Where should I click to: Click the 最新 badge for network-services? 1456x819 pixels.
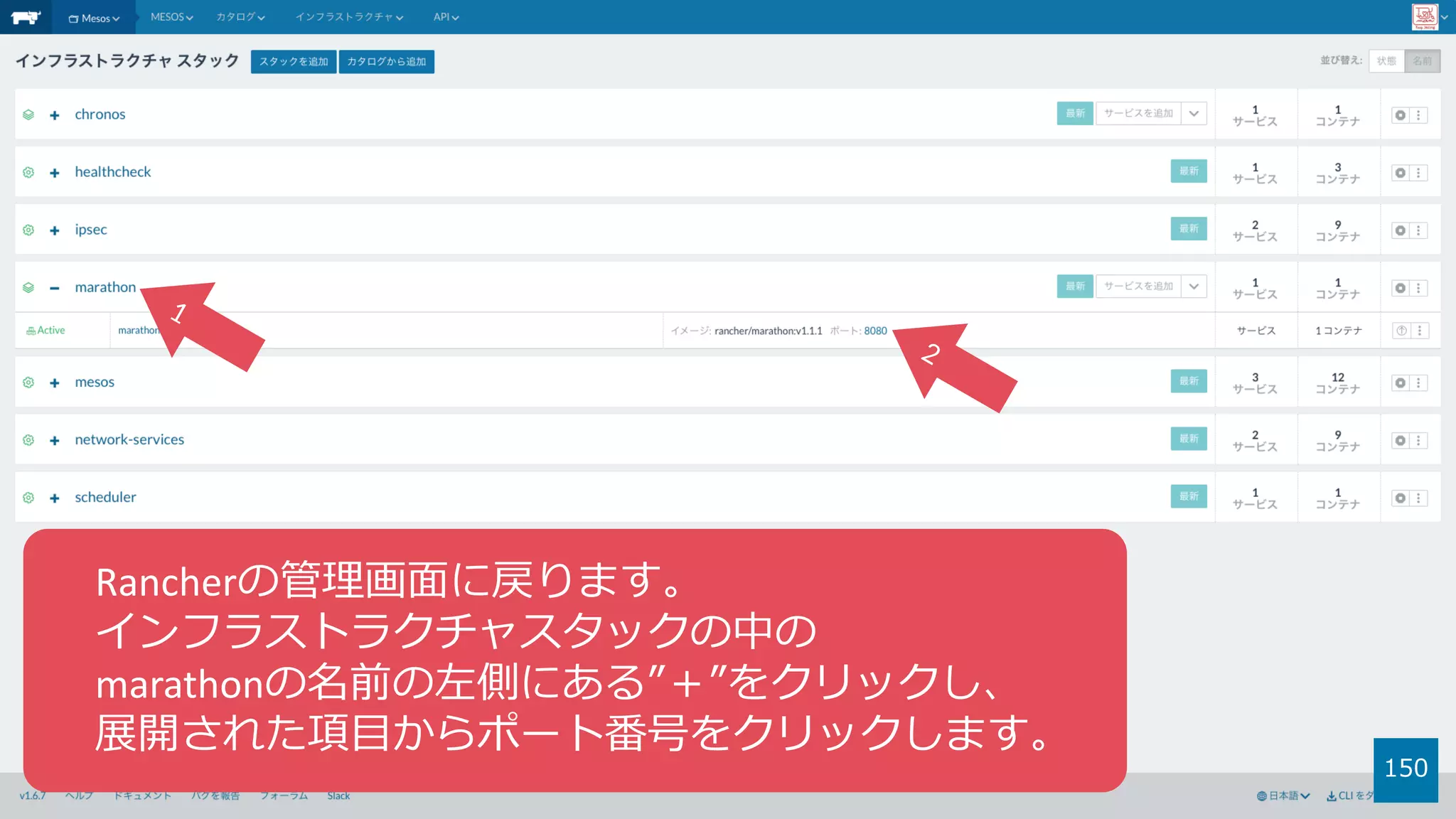pyautogui.click(x=1189, y=439)
